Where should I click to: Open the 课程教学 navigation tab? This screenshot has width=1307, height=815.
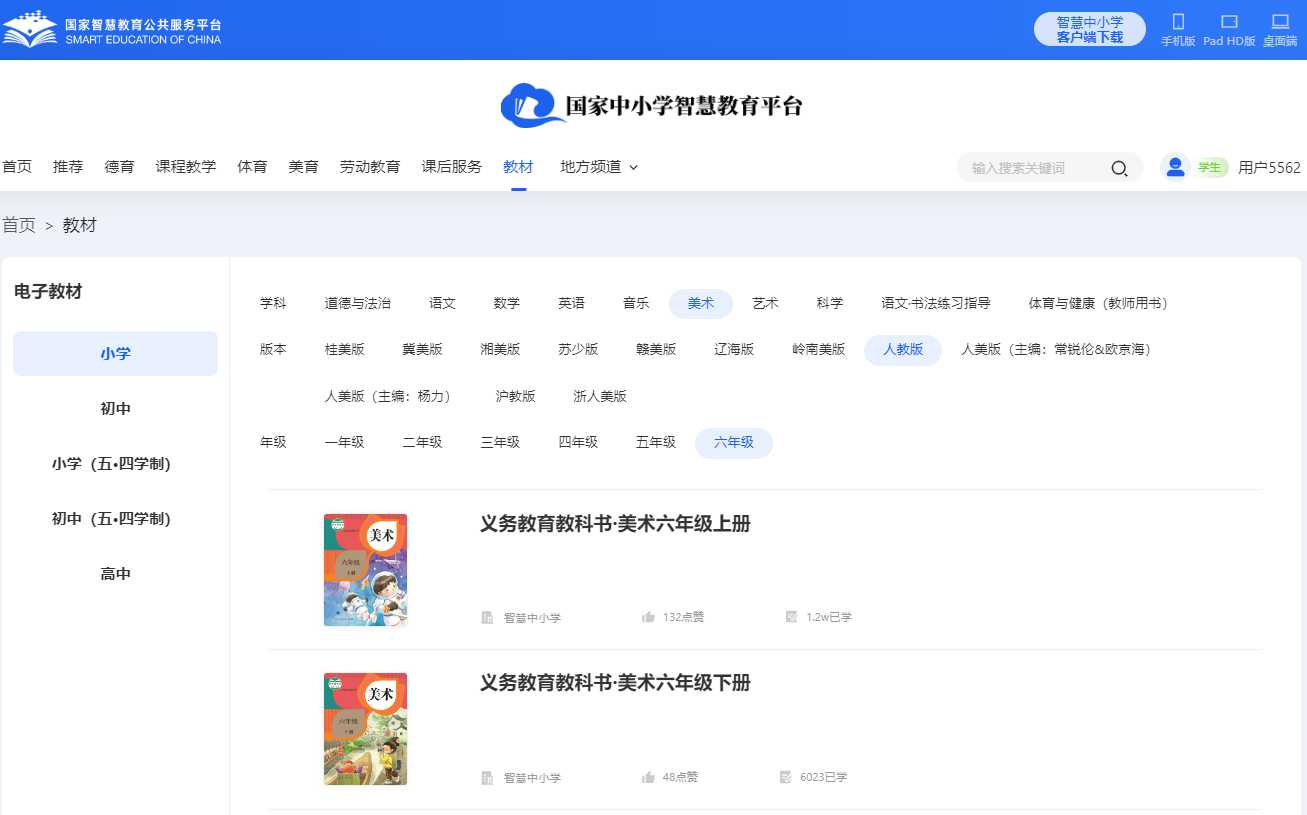pos(186,167)
